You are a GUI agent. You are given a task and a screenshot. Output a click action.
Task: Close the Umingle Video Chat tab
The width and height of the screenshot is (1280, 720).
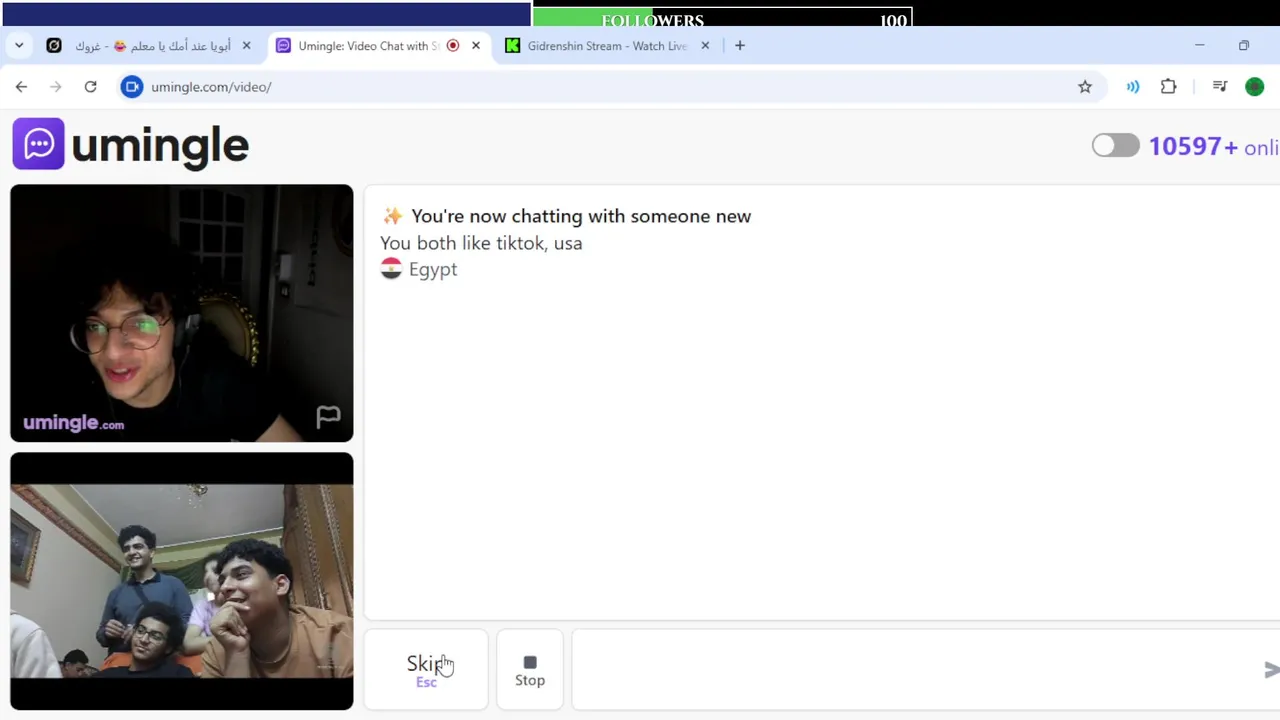476,46
